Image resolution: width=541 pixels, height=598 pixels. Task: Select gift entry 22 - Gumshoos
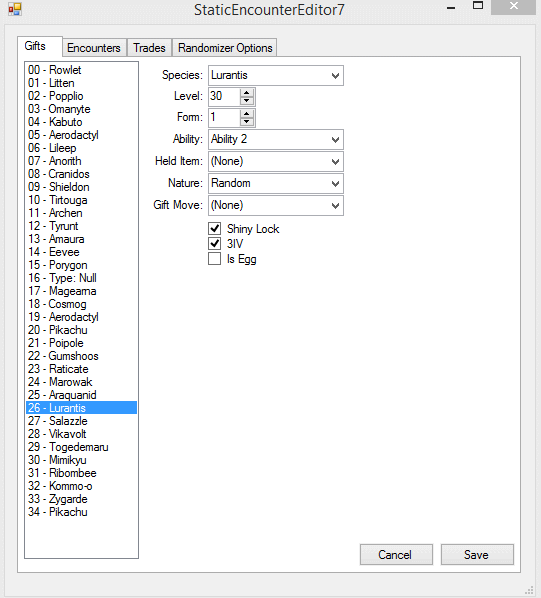[x=81, y=356]
